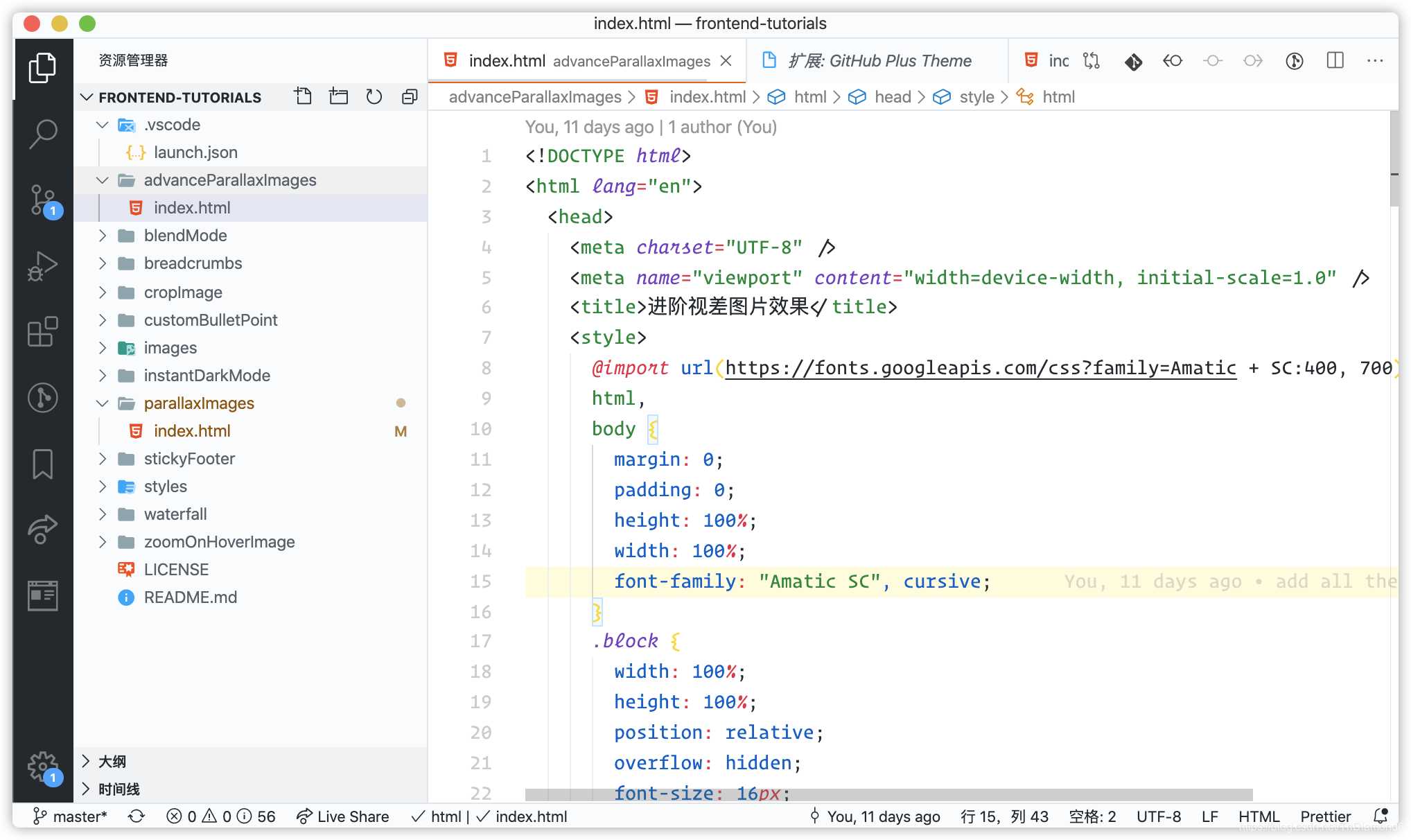1411x840 pixels.
Task: Close the index.html editor tab
Action: pos(726,61)
